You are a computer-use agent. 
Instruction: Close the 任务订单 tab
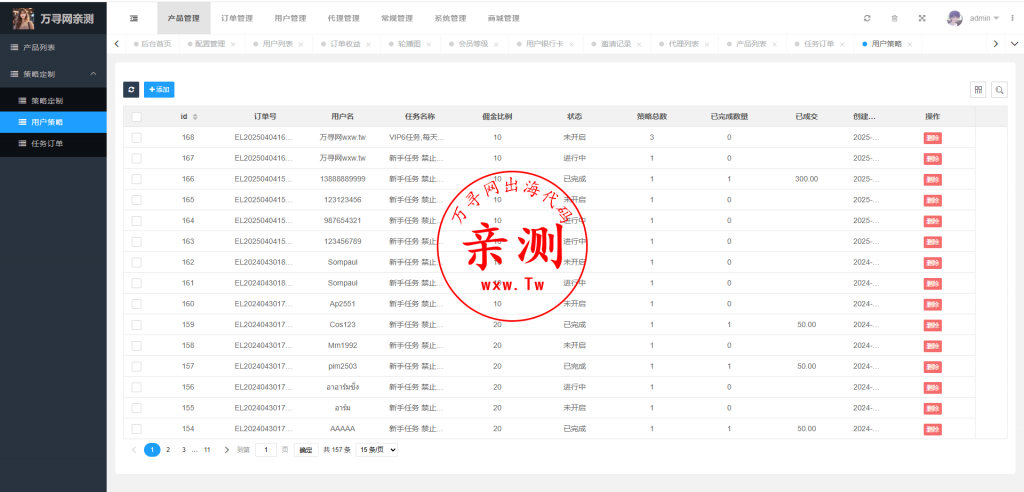tap(842, 44)
